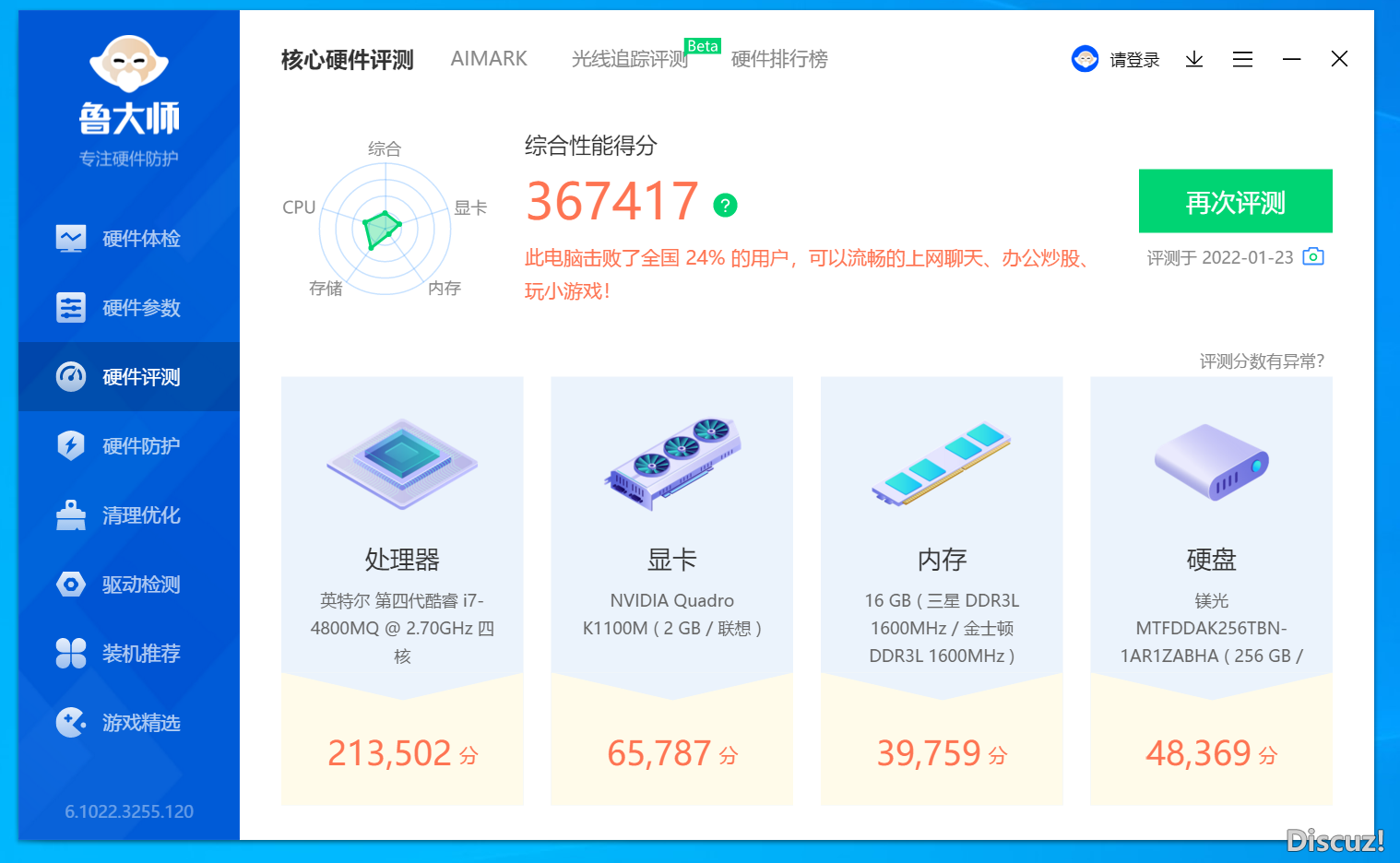Open 硬件体检 in the sidebar
1400x863 pixels.
pyautogui.click(x=140, y=239)
